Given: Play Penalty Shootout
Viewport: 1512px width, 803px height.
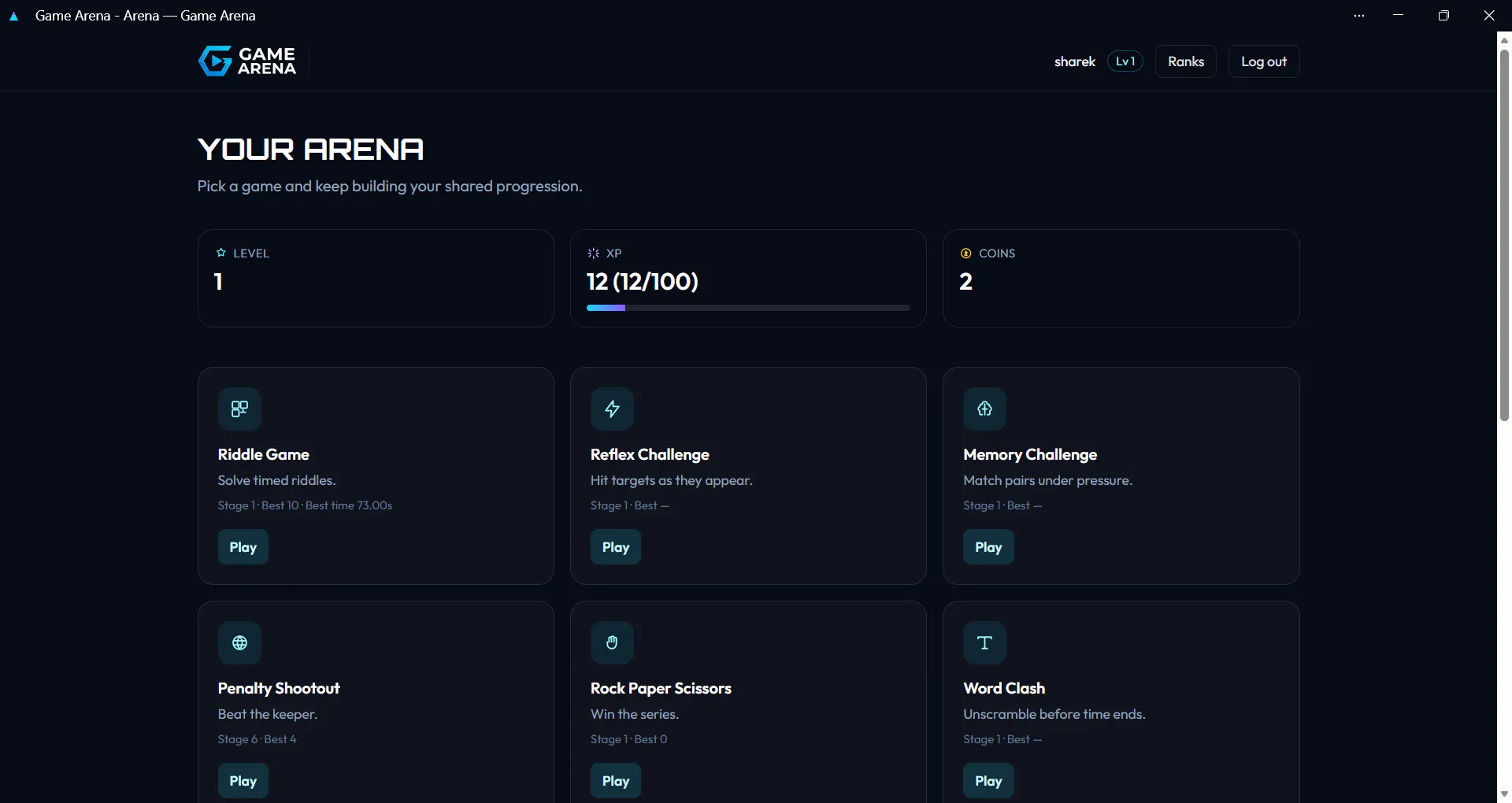Looking at the screenshot, I should coord(243,780).
